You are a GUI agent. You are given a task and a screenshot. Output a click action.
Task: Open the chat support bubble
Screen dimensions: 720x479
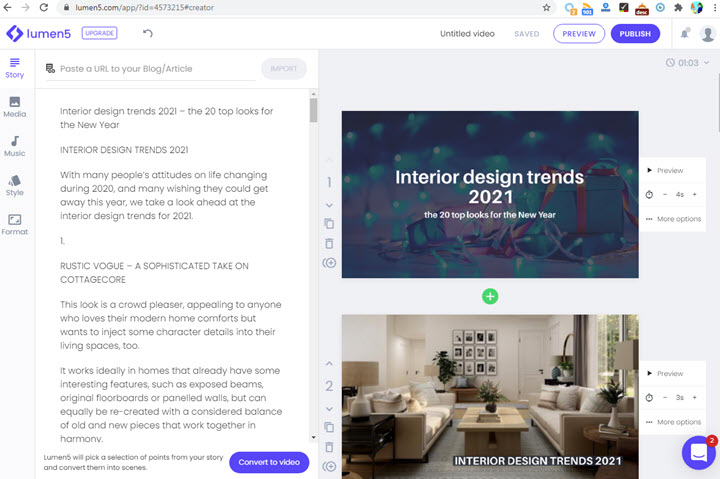(698, 453)
